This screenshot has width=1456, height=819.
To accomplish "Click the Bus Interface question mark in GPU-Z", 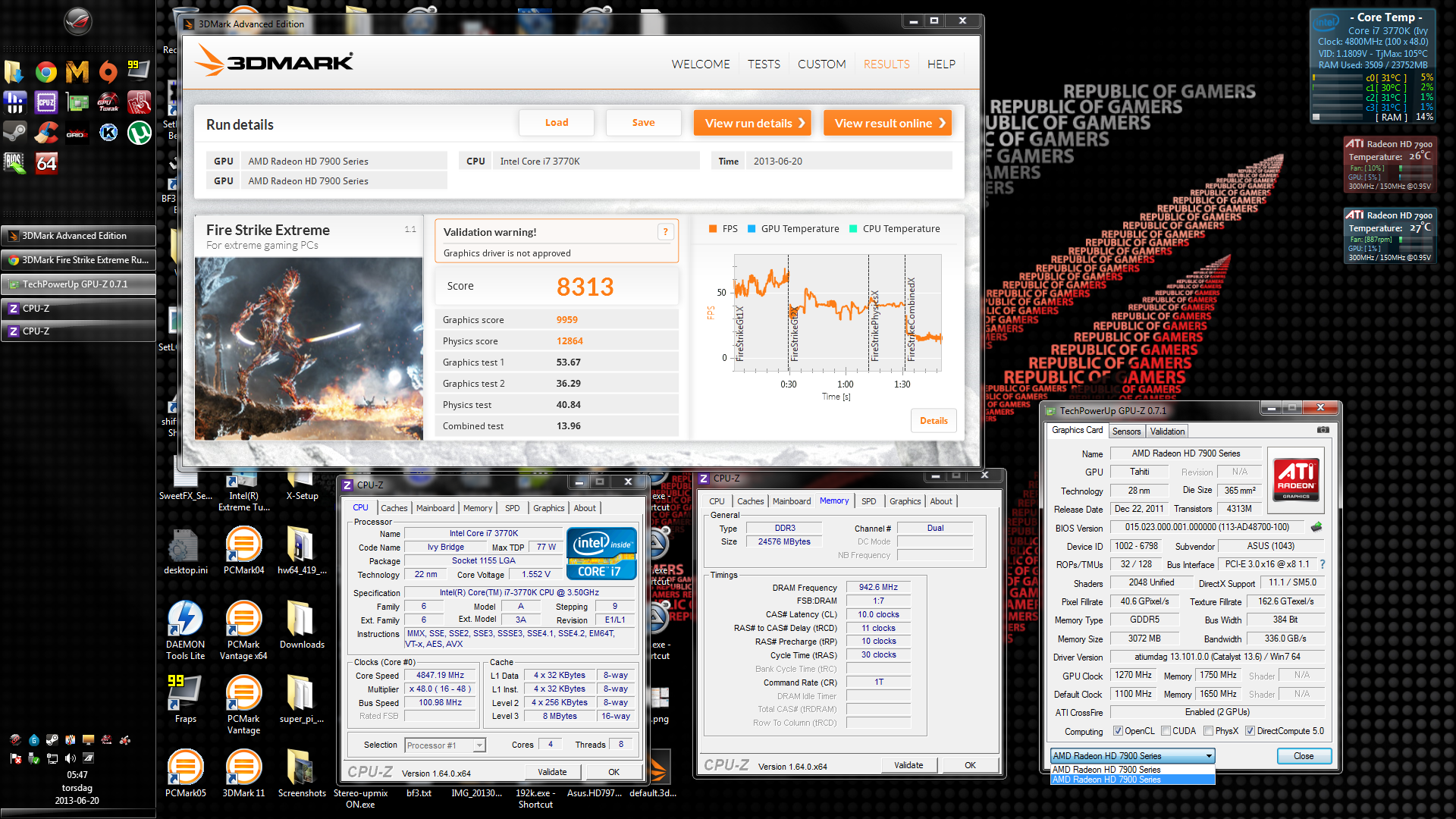I will (1323, 564).
